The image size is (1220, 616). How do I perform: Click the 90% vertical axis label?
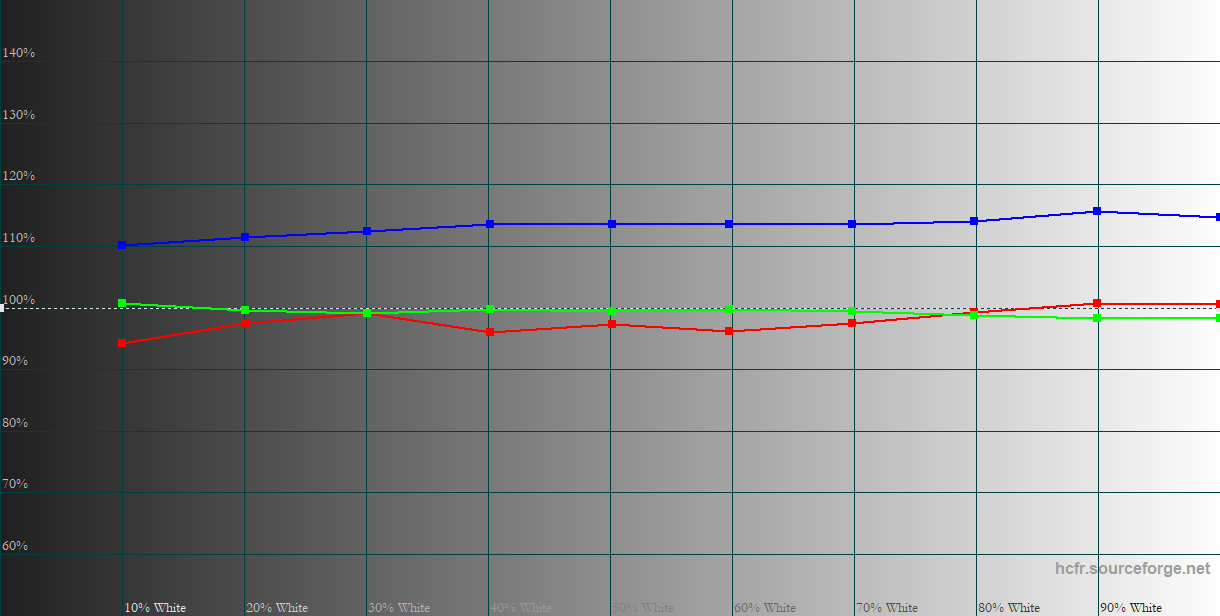(x=16, y=361)
